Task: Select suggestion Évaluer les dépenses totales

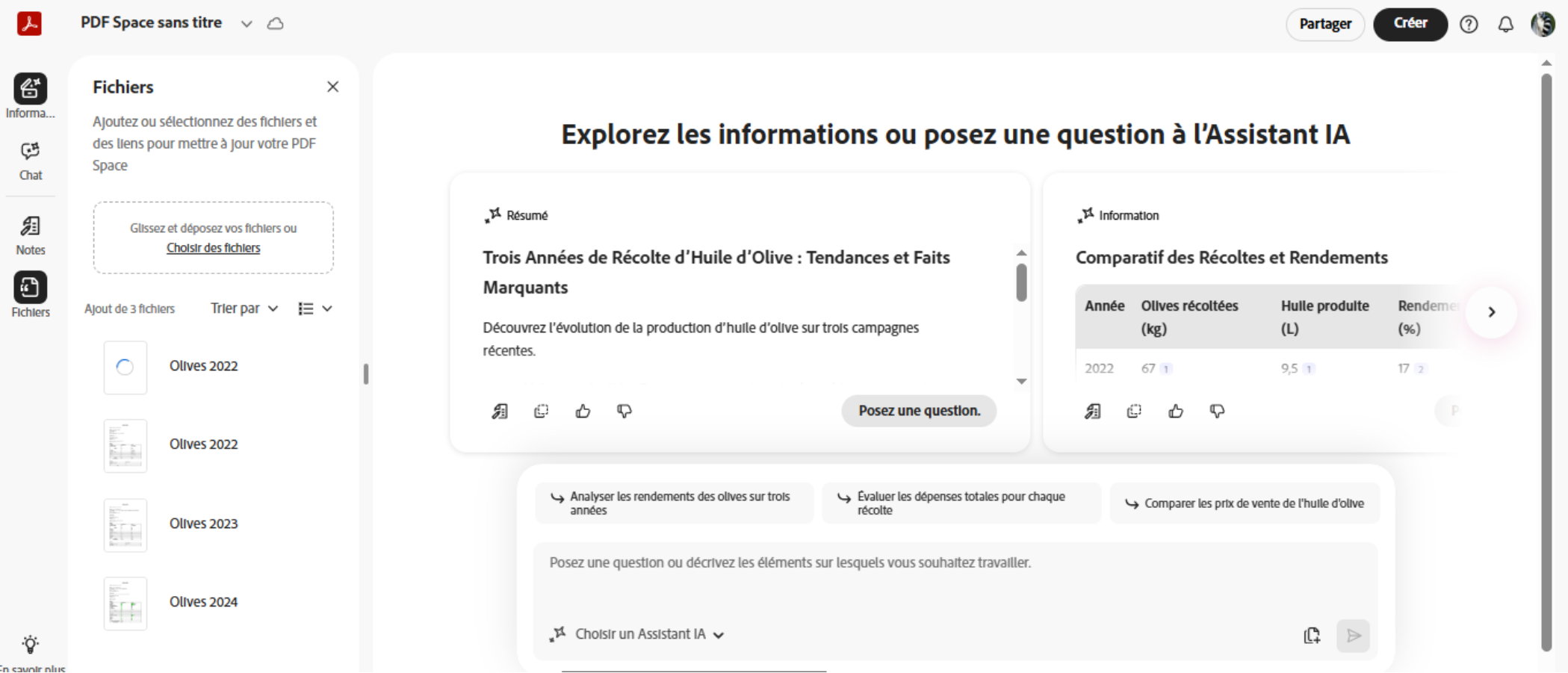Action: click(961, 503)
